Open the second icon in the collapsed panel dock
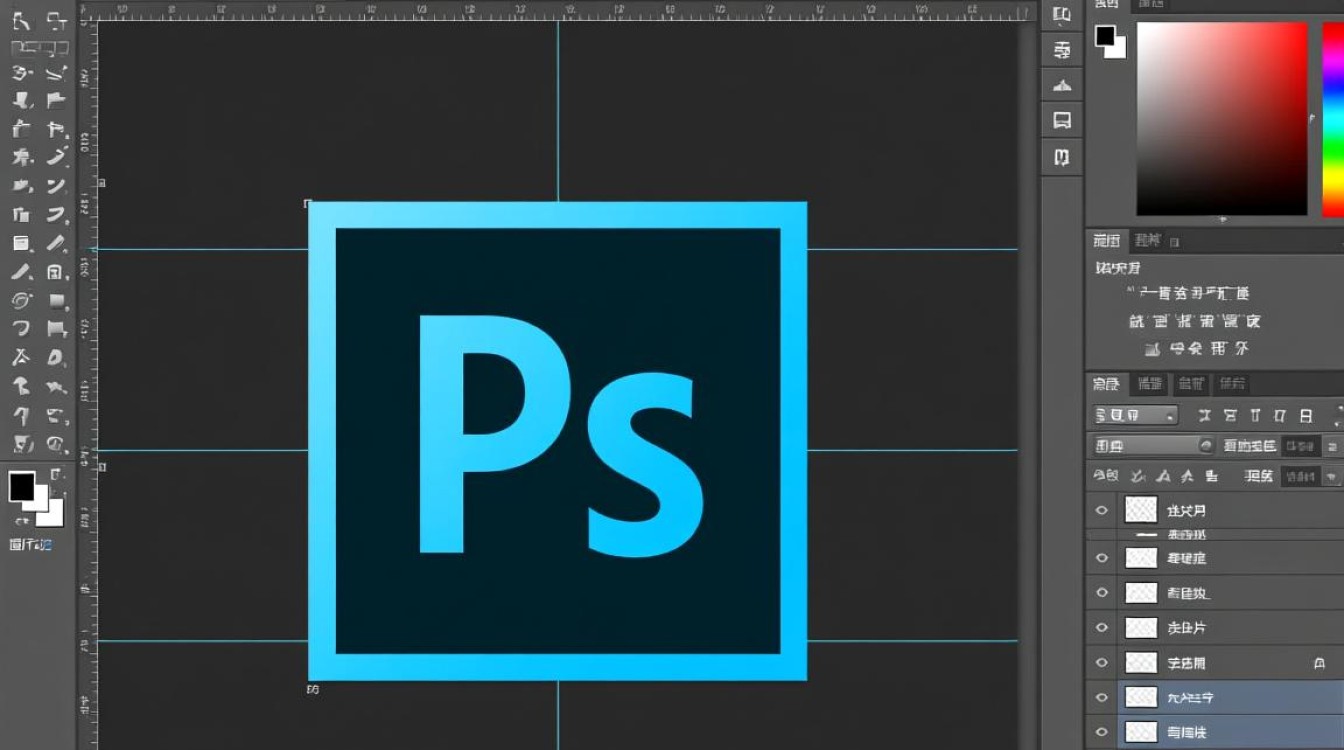 click(1062, 49)
